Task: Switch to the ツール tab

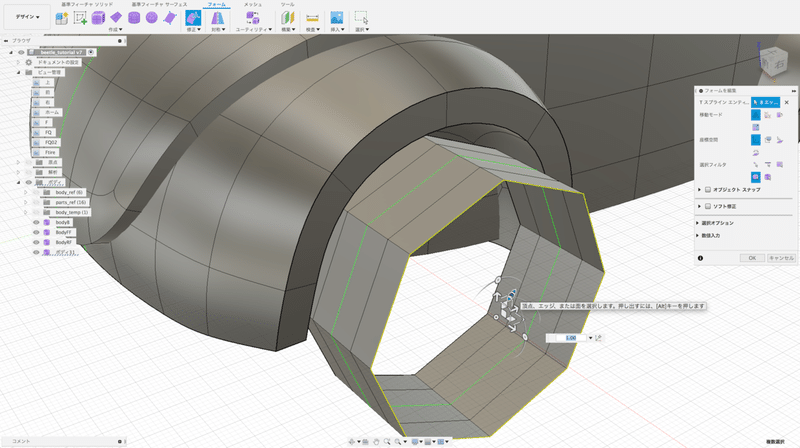Action: tap(287, 4)
